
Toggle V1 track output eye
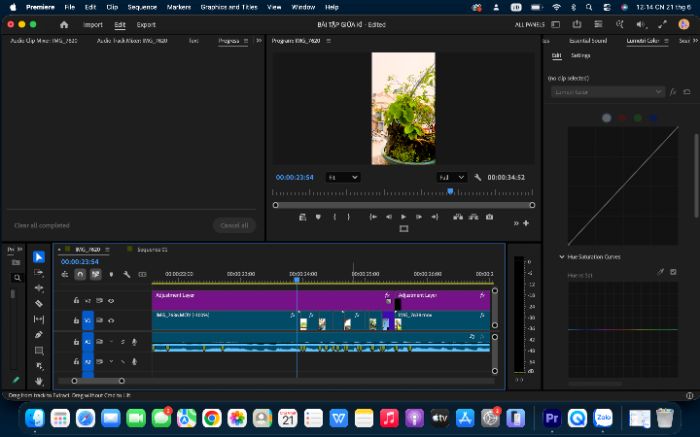(x=111, y=320)
